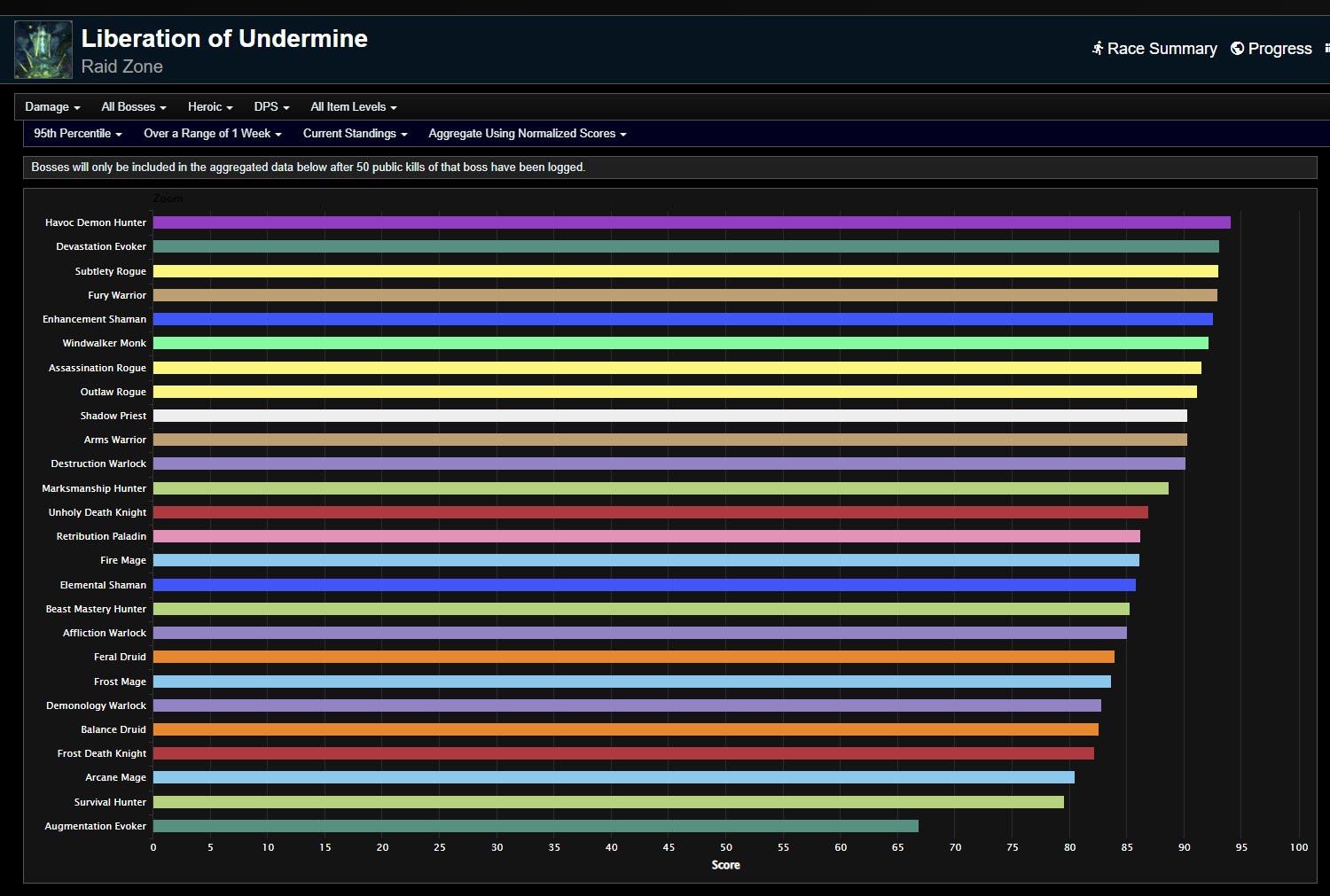Viewport: 1330px width, 896px height.
Task: Expand the All Item Levels filter
Action: [x=353, y=106]
